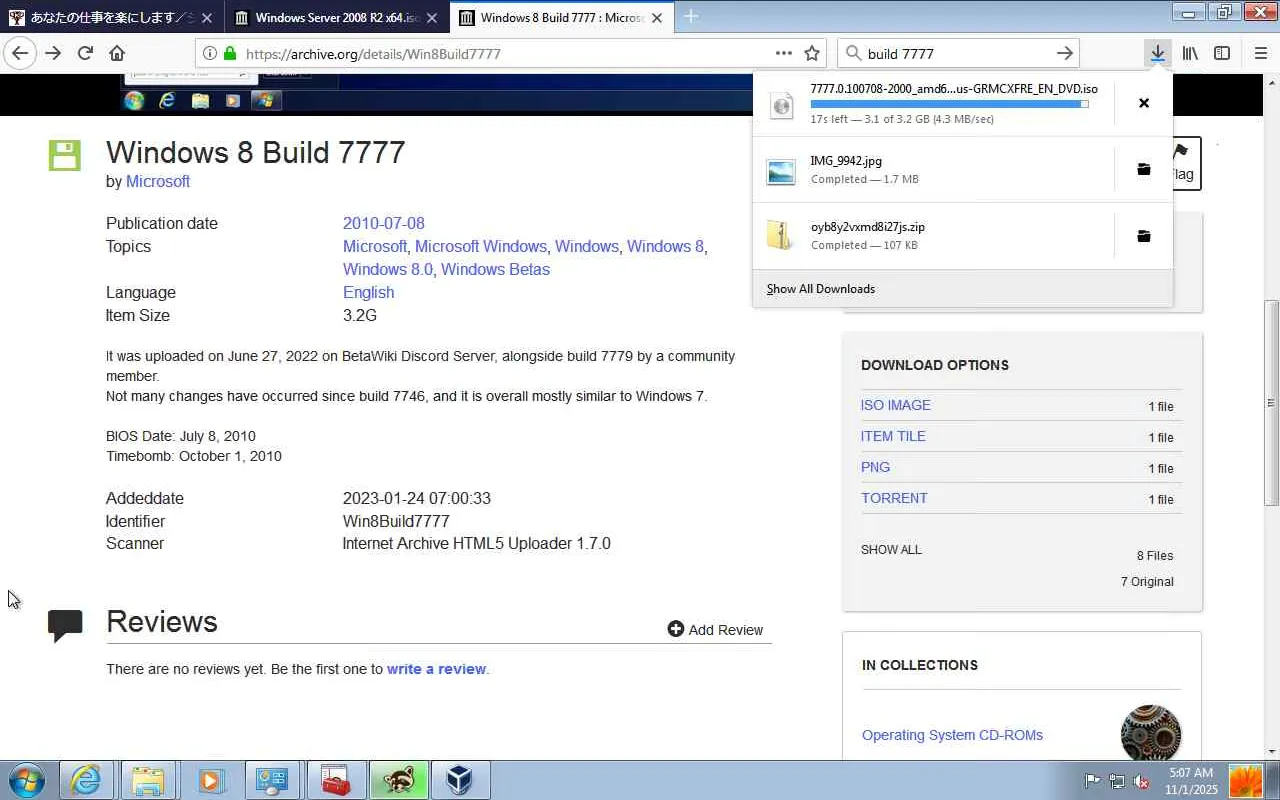
Task: Click the speech bubble Reviews icon
Action: coord(65,626)
